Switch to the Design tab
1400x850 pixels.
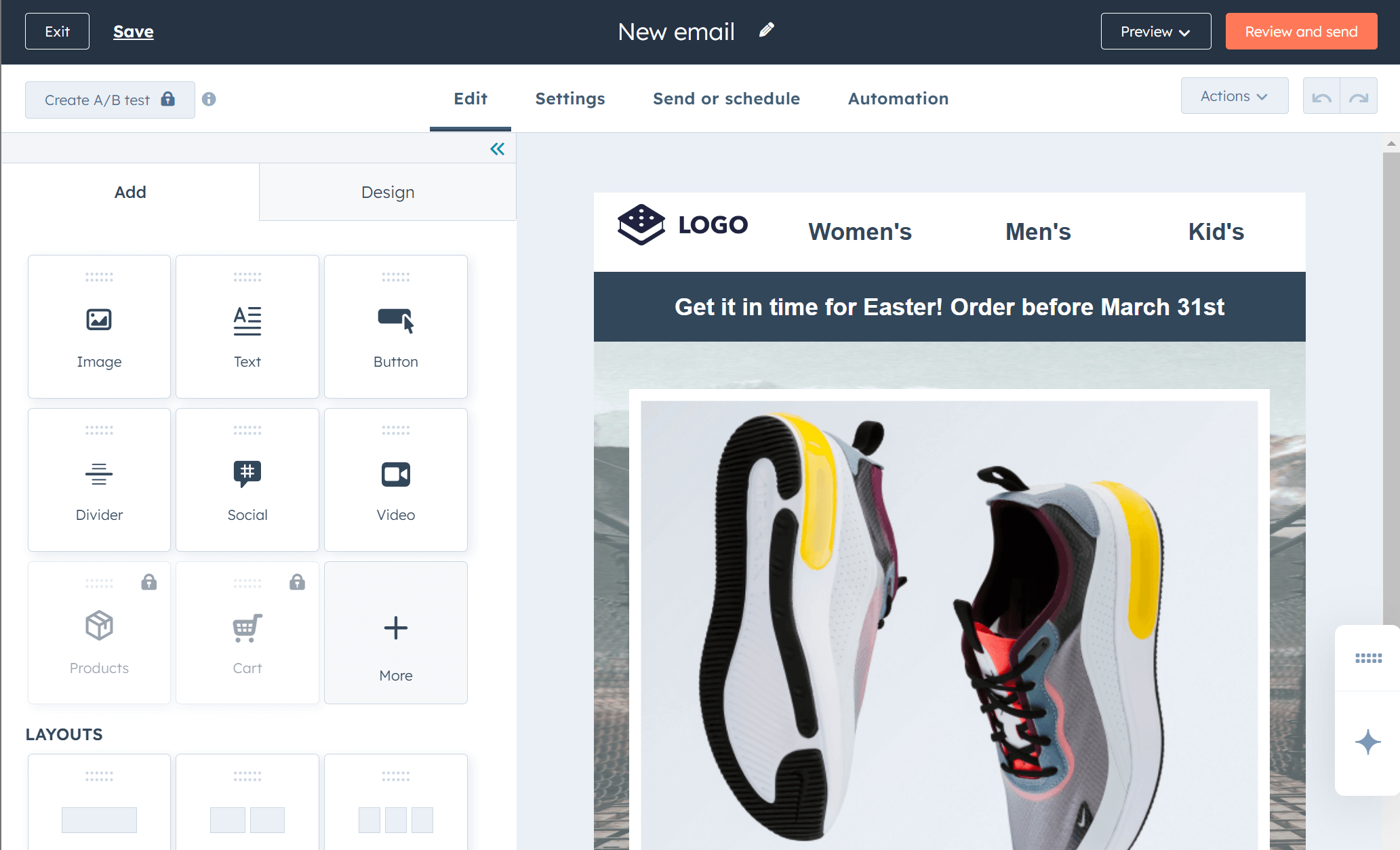tap(387, 192)
